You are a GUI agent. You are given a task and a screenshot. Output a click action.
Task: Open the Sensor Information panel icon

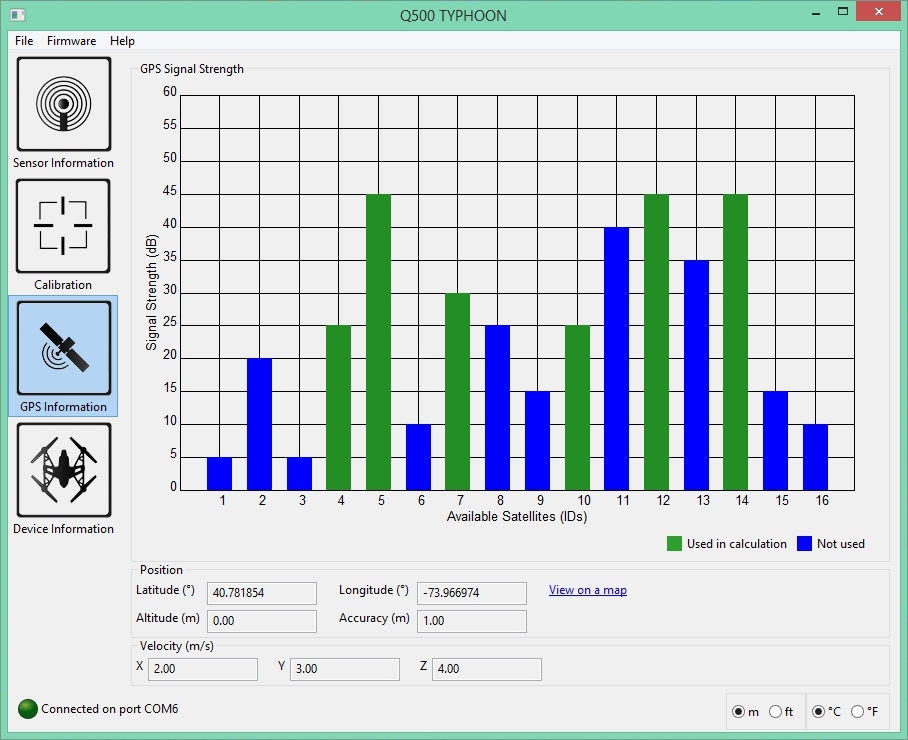pos(64,104)
